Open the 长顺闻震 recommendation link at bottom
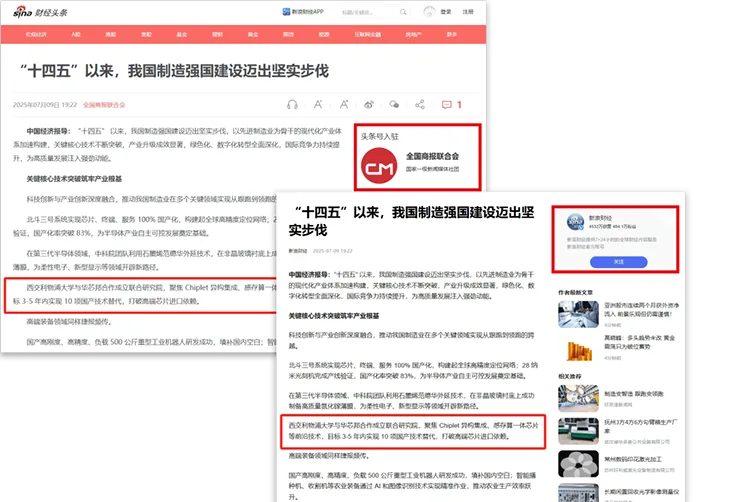This screenshot has height=502, width=750. click(641, 492)
